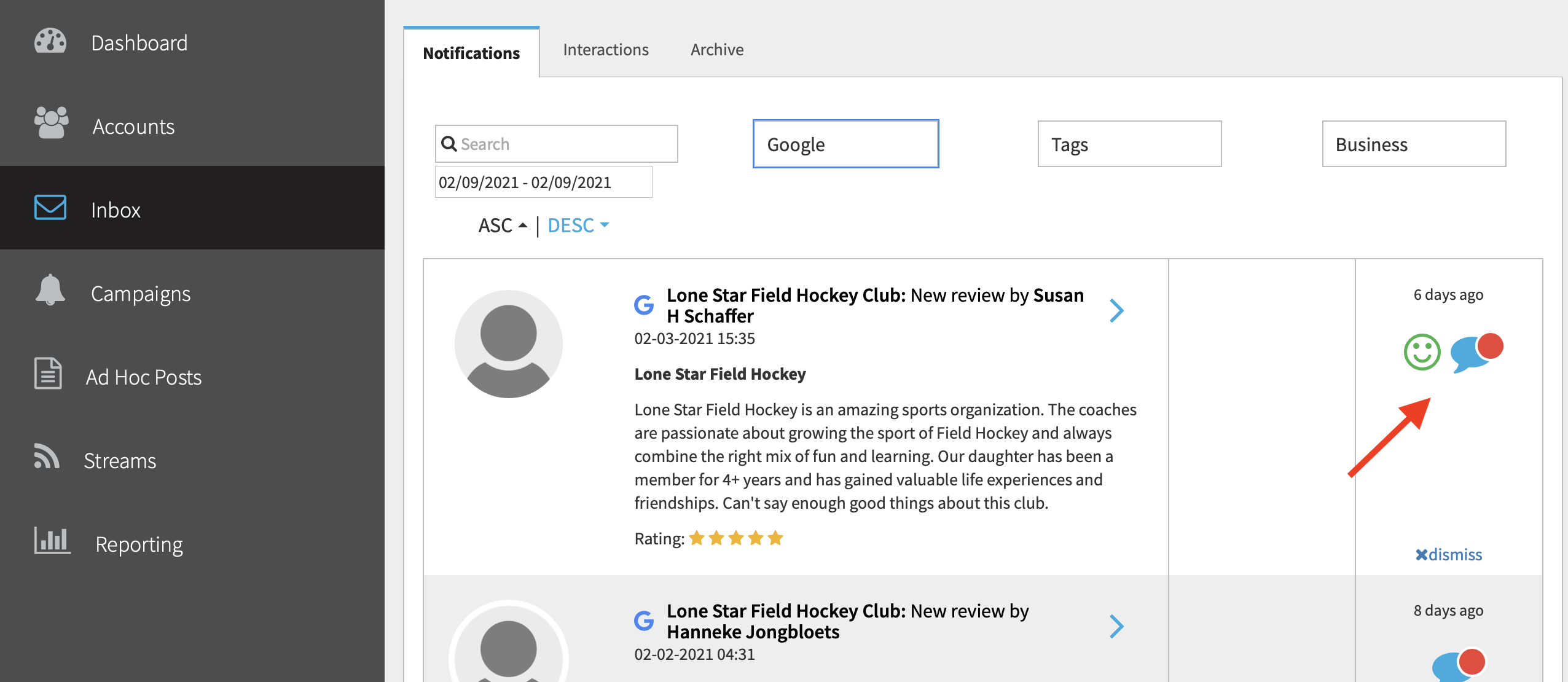Open the Google source filter dropdown
The width and height of the screenshot is (1568, 682).
(x=845, y=144)
